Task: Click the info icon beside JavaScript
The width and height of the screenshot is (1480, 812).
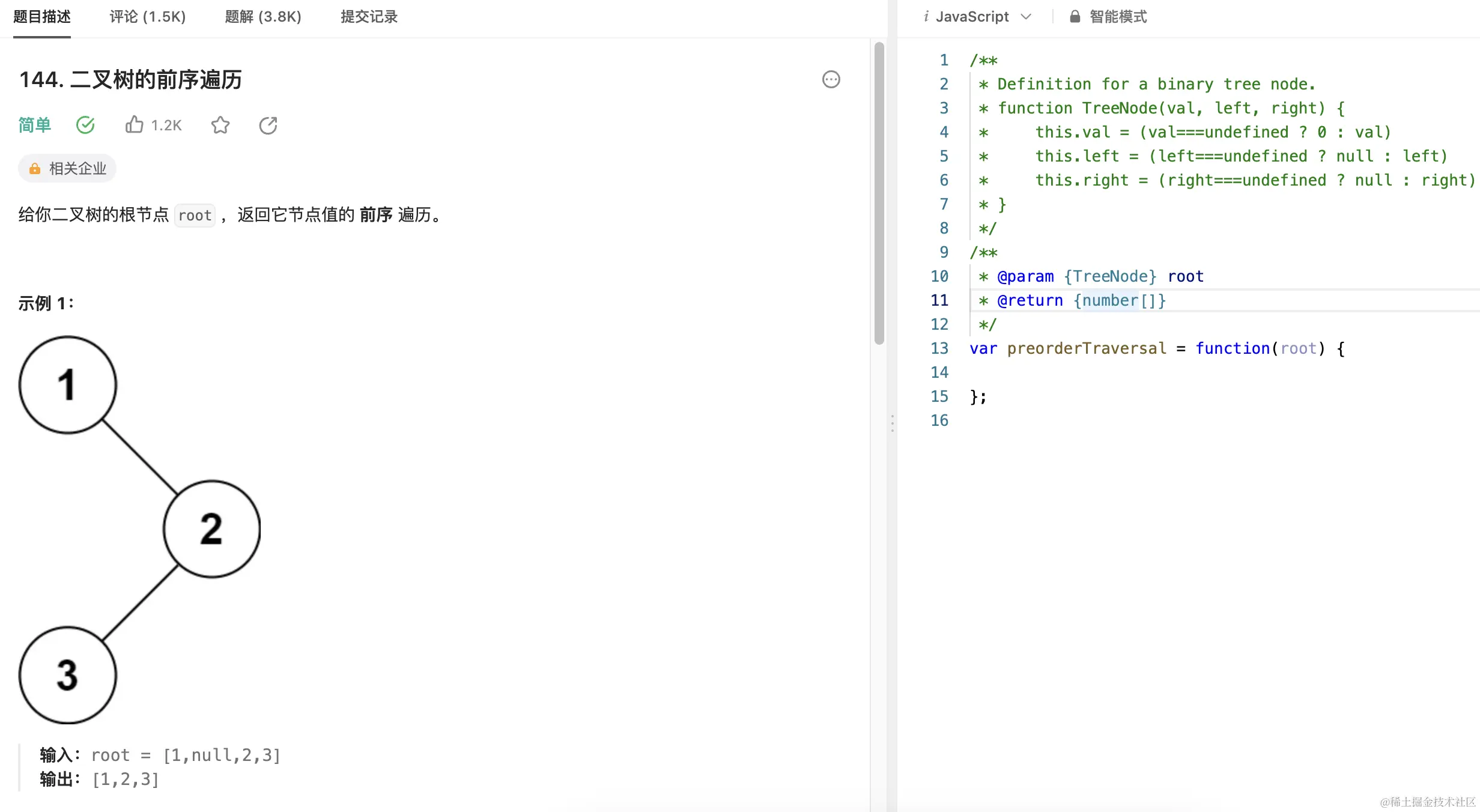Action: point(926,17)
